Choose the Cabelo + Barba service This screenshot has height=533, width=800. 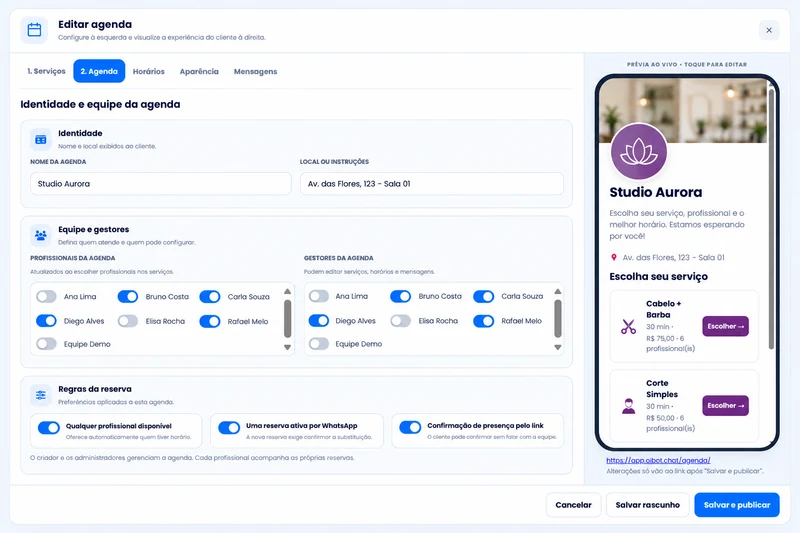726,326
